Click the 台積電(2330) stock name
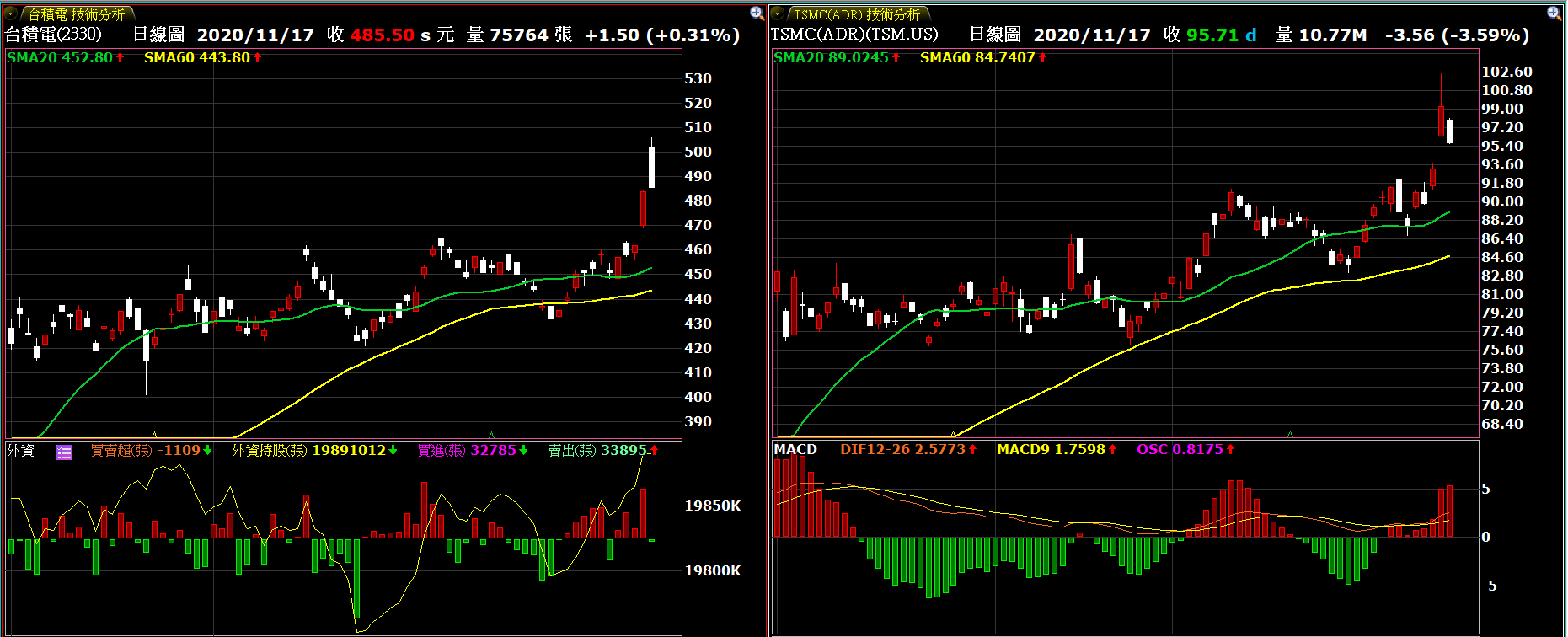The image size is (1568, 637). tap(54, 35)
